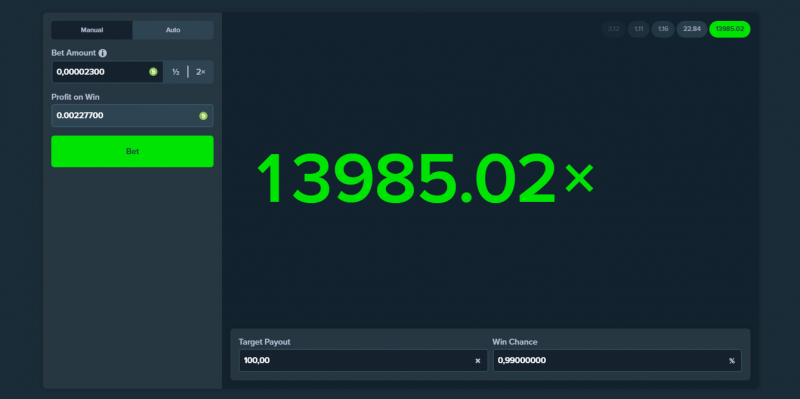Click the Win Chance label
This screenshot has height=399, width=800.
[515, 342]
